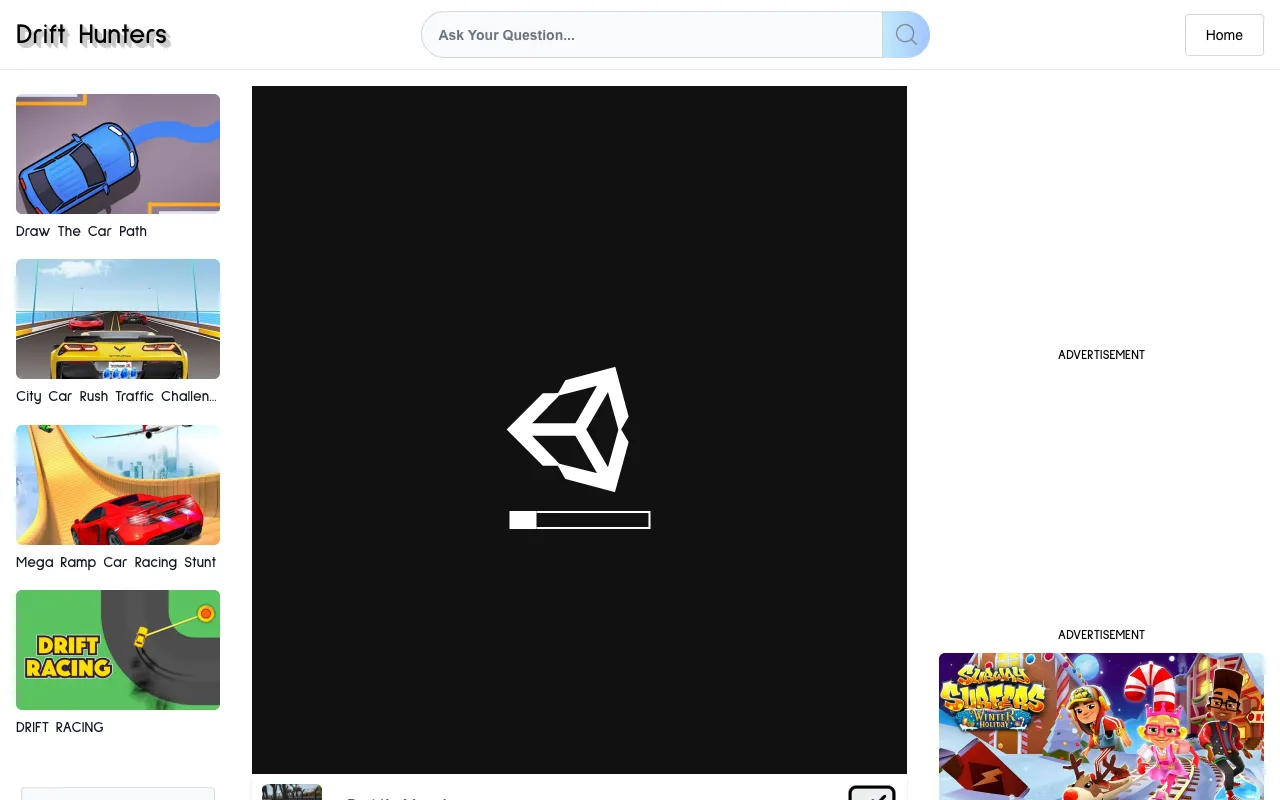Viewport: 1280px width, 800px height.
Task: Click the game loading progress bar
Action: coord(580,520)
